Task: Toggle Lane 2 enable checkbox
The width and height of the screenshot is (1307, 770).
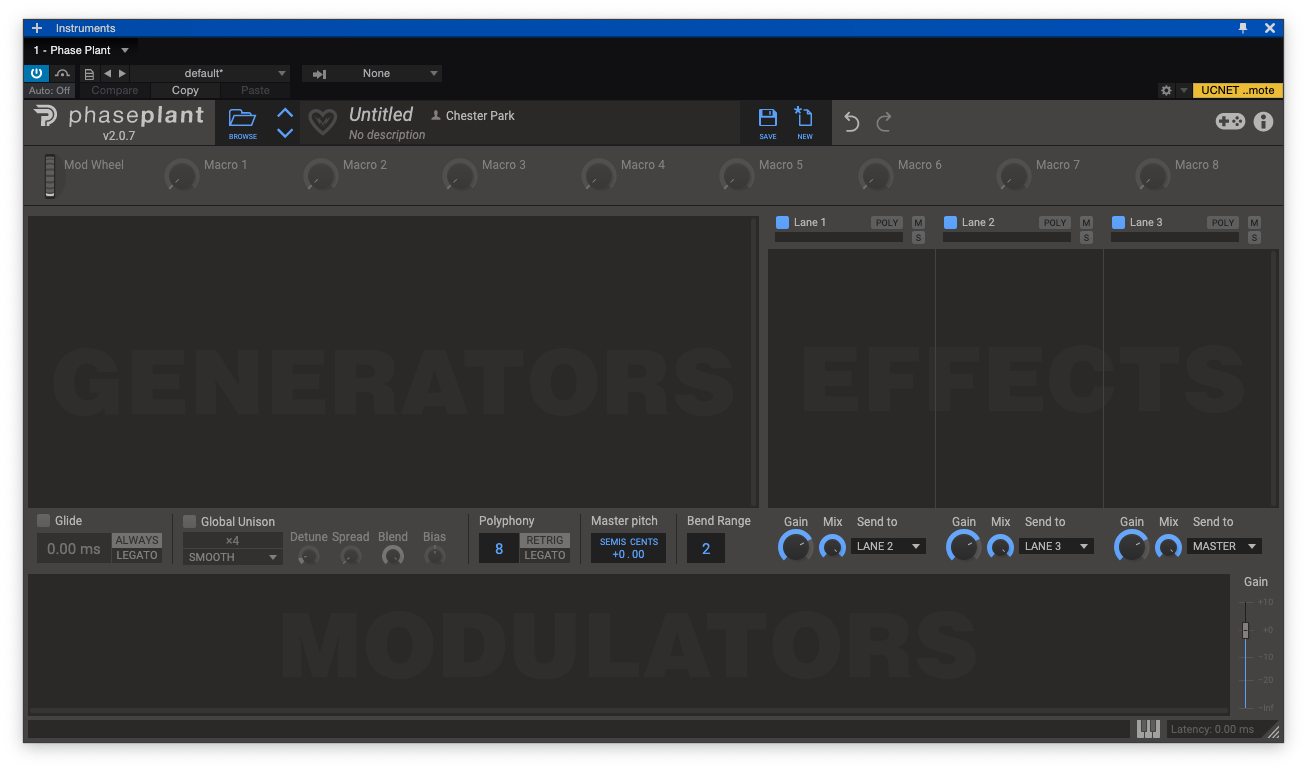Action: tap(951, 222)
